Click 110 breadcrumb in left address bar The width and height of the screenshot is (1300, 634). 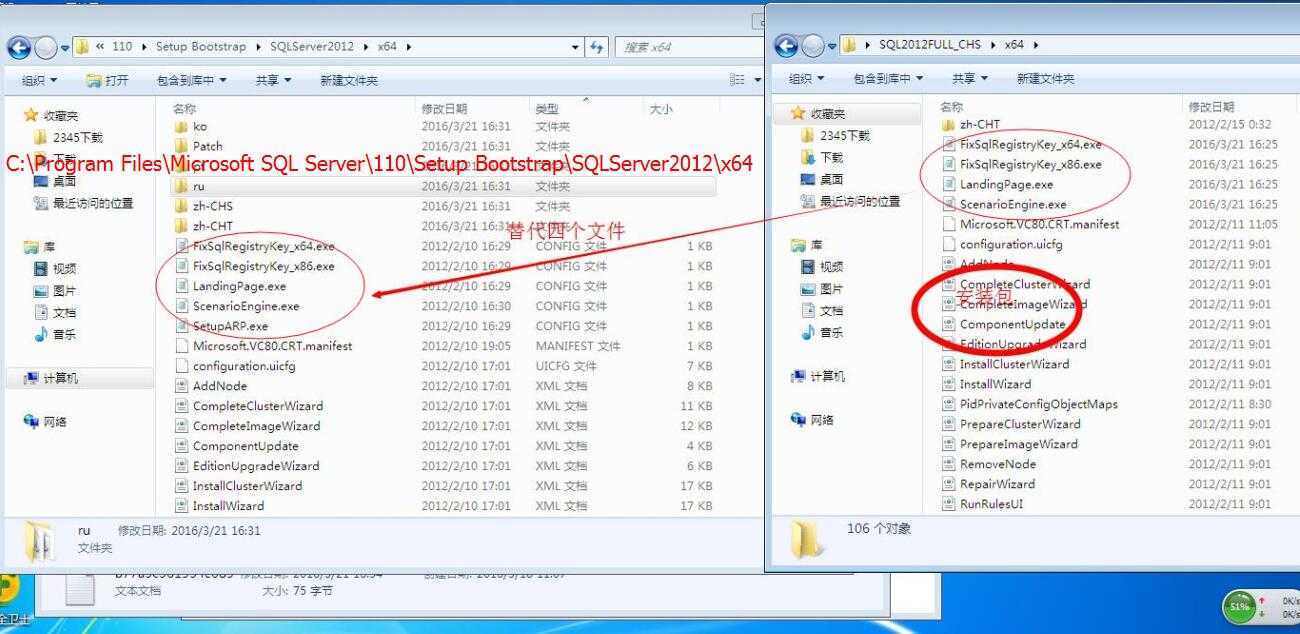(x=122, y=47)
